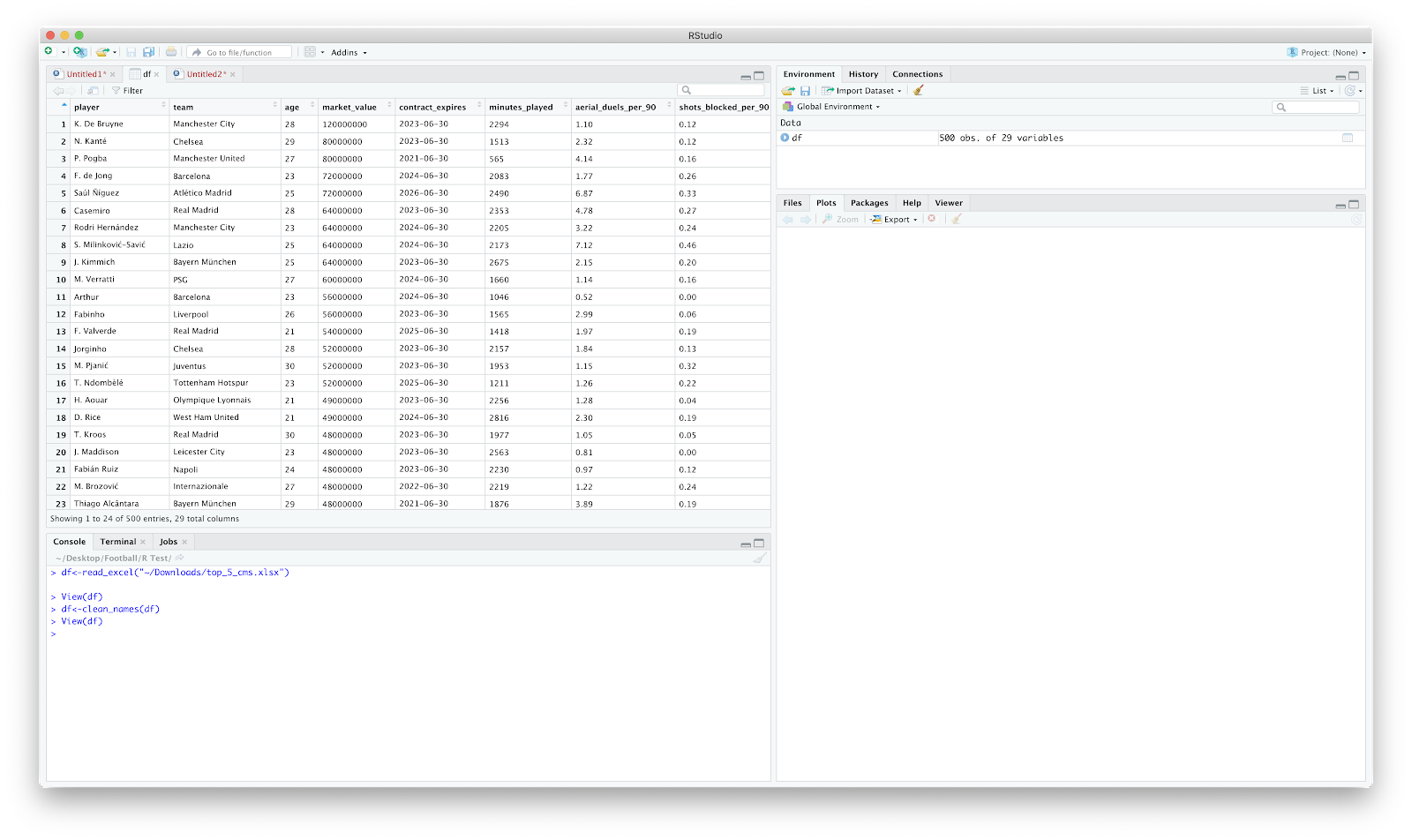Sort by the aerial_duels_per_90 column header
This screenshot has height=840, width=1412.
[x=622, y=107]
